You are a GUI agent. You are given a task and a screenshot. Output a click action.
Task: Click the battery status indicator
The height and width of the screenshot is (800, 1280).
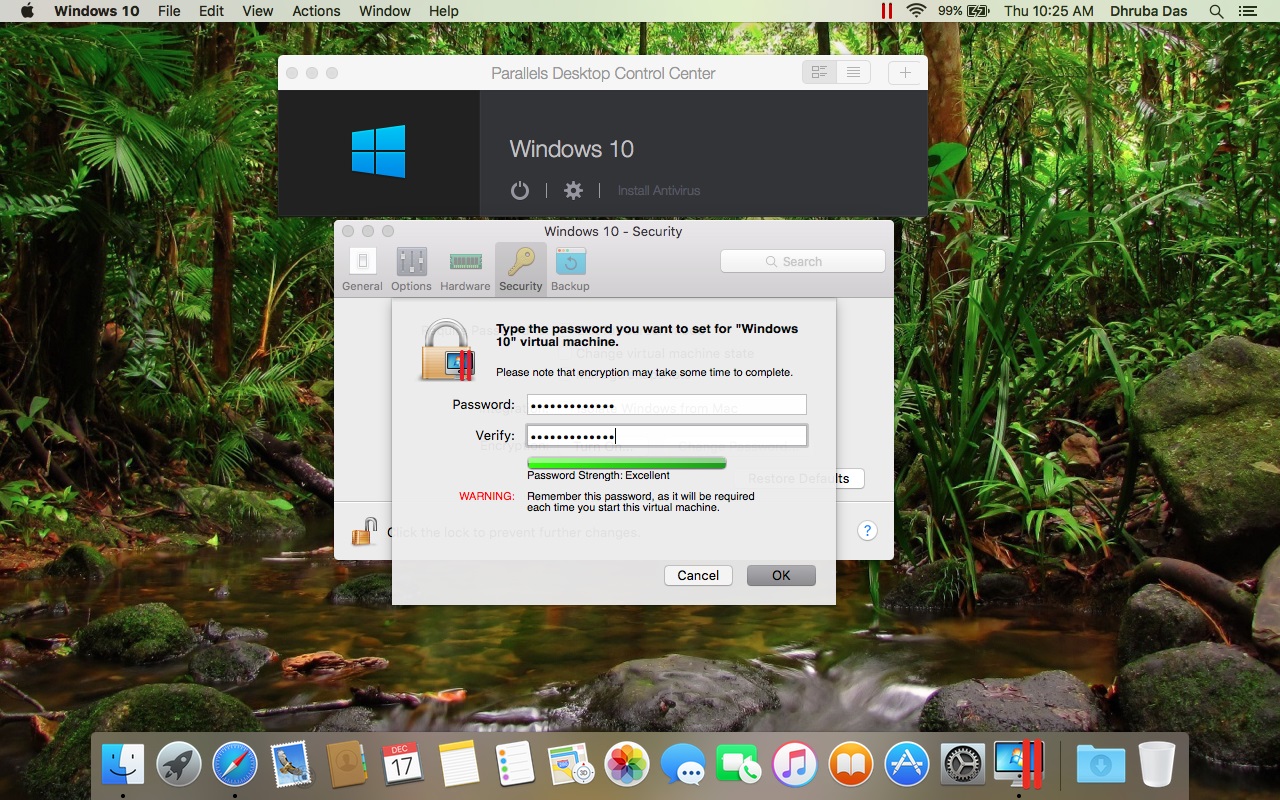tap(964, 11)
